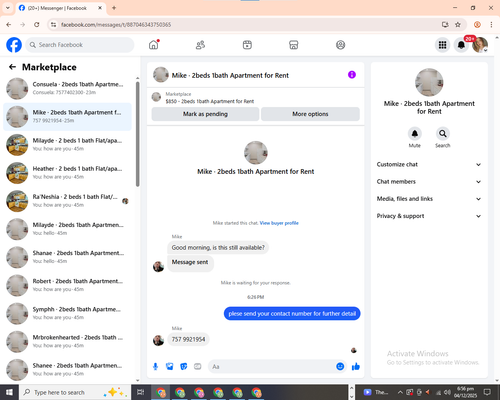Open the Windows Start menu
The image size is (500, 400).
(x=9, y=392)
